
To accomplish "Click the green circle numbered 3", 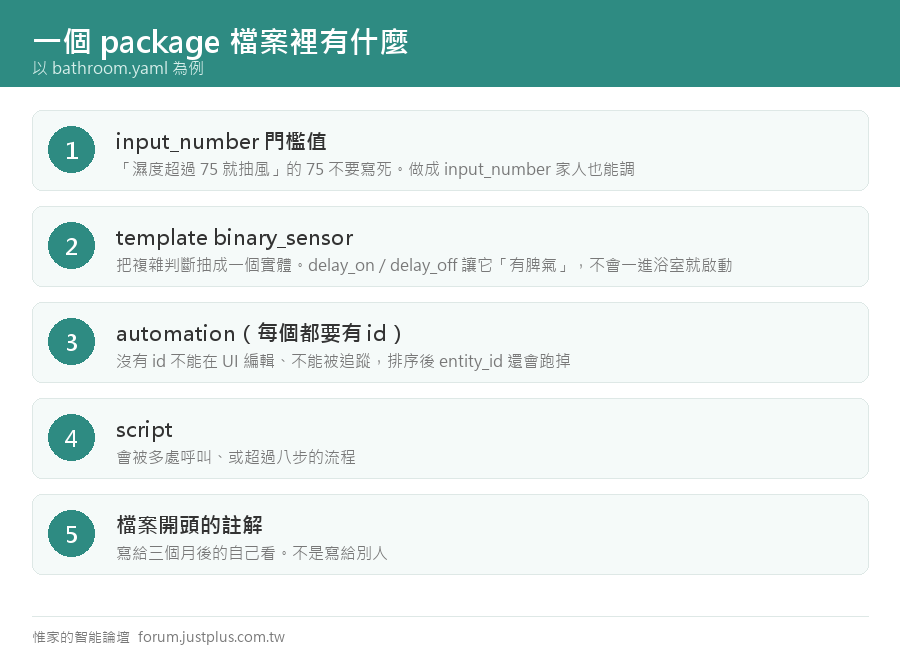I will pos(72,341).
